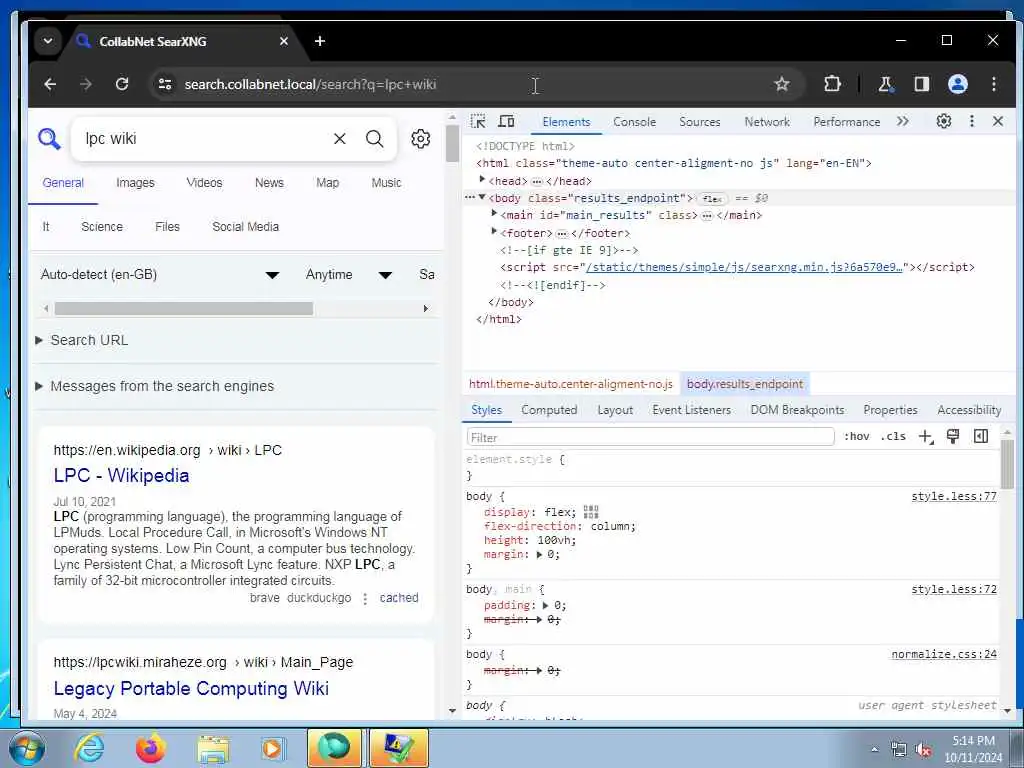The height and width of the screenshot is (768, 1024).
Task: Expand the head element node
Action: pyautogui.click(x=482, y=179)
